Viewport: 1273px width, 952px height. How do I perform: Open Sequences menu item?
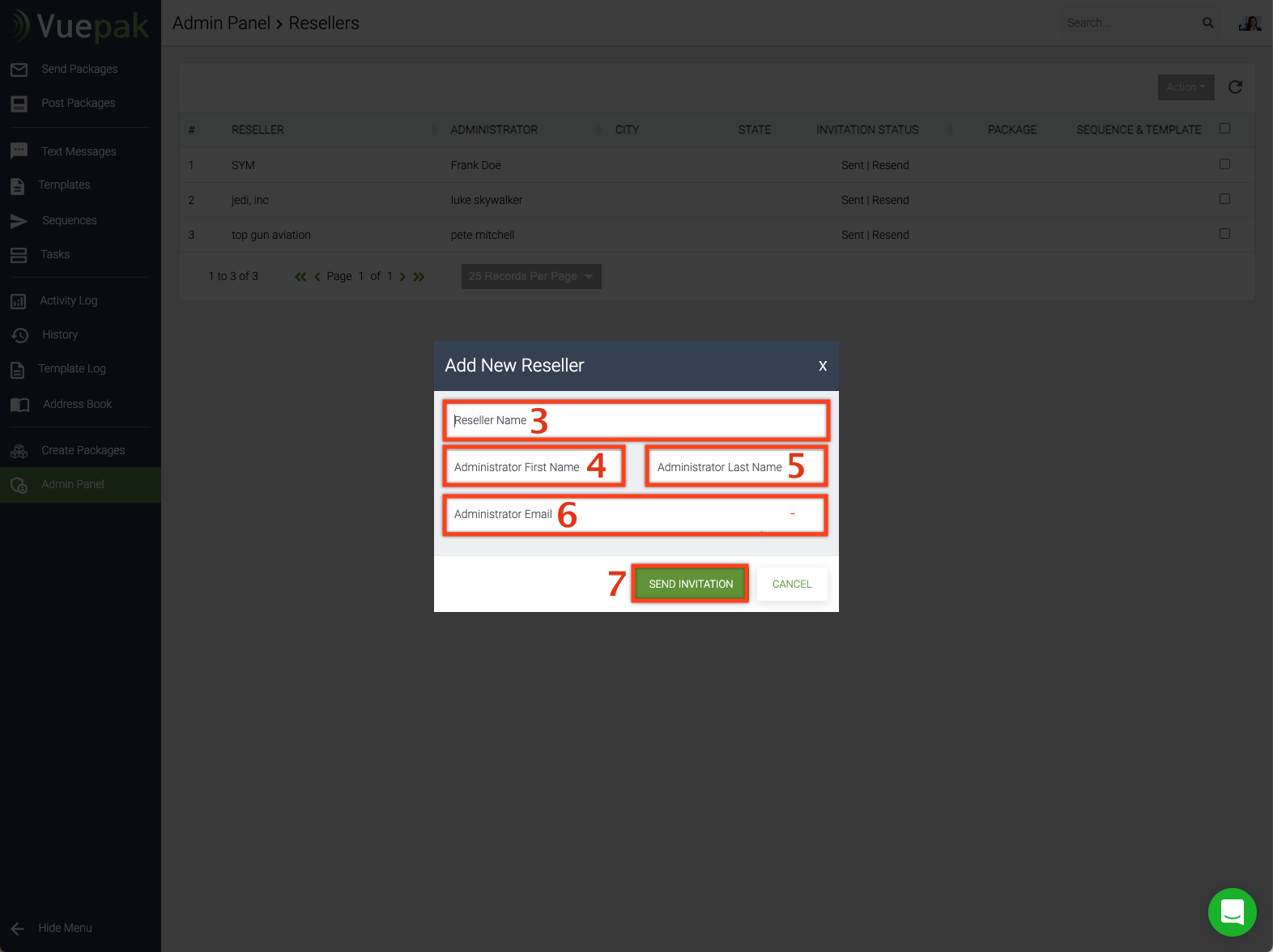pos(69,221)
